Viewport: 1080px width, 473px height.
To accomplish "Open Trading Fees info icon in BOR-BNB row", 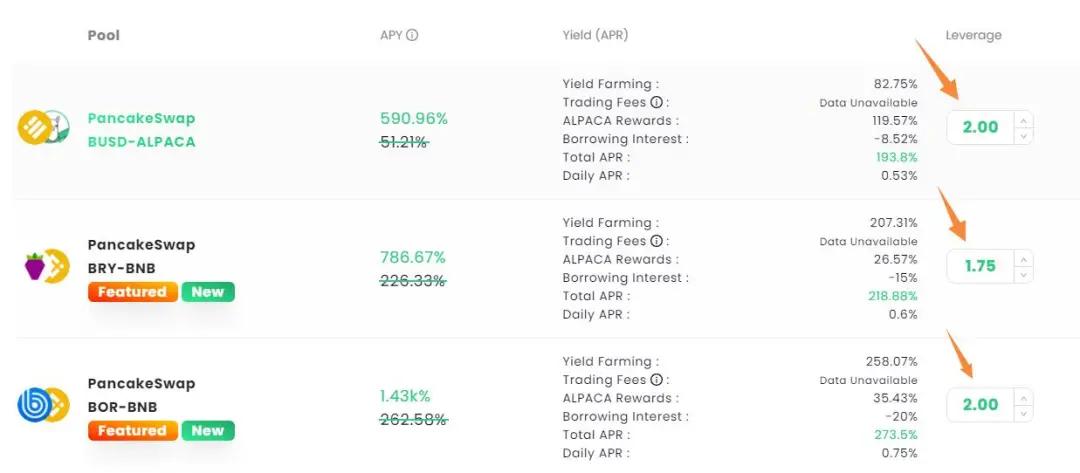I will tap(656, 380).
